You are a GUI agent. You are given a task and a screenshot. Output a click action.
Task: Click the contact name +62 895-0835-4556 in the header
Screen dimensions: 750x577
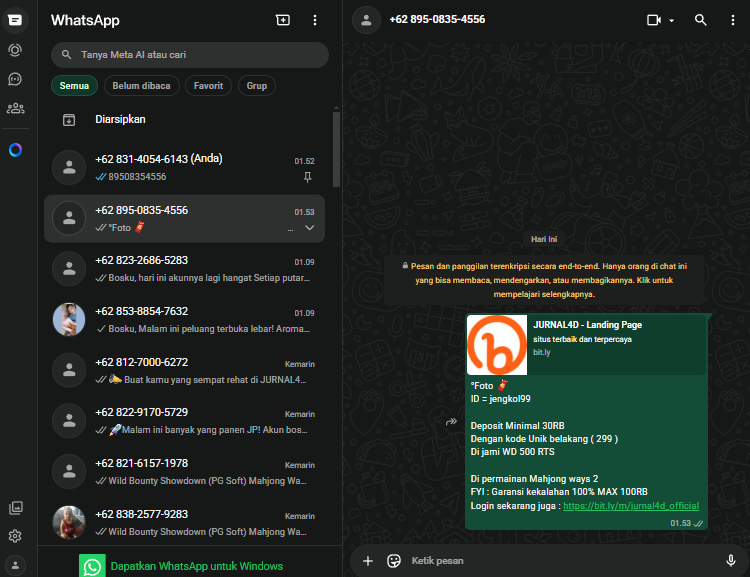click(x=437, y=20)
